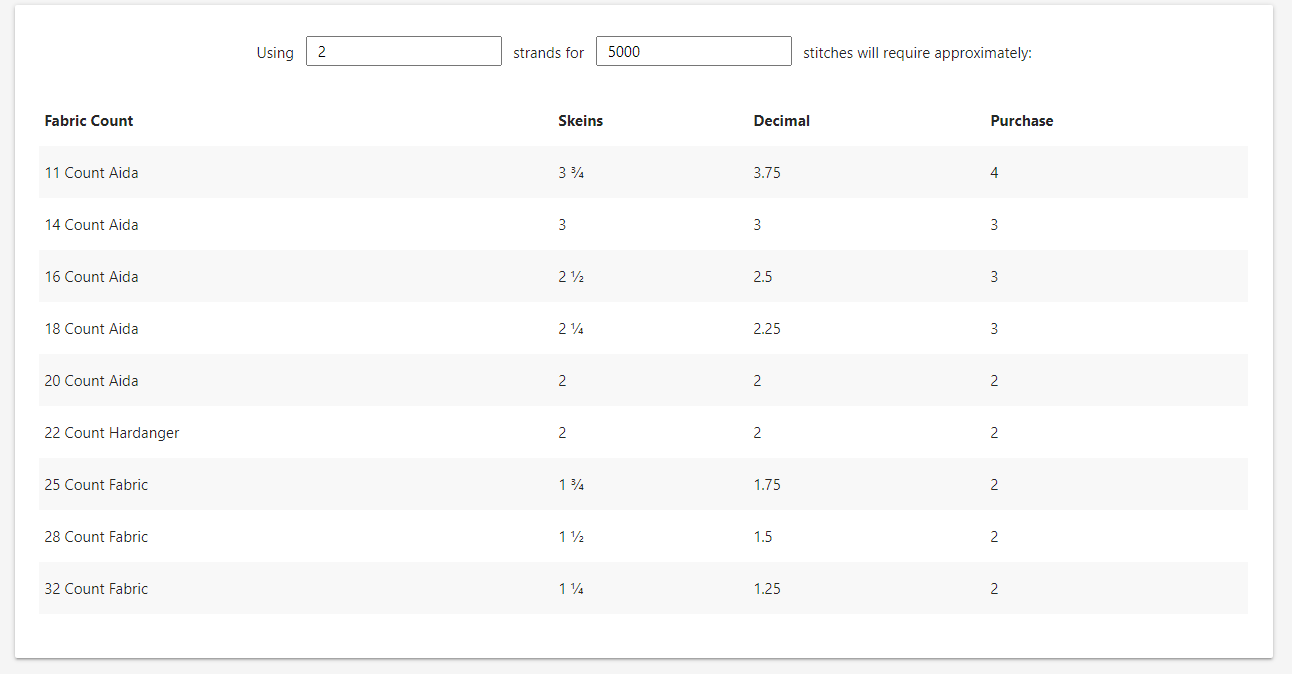The image size is (1292, 674).
Task: Click the 16 Count Aida row label
Action: (x=91, y=276)
